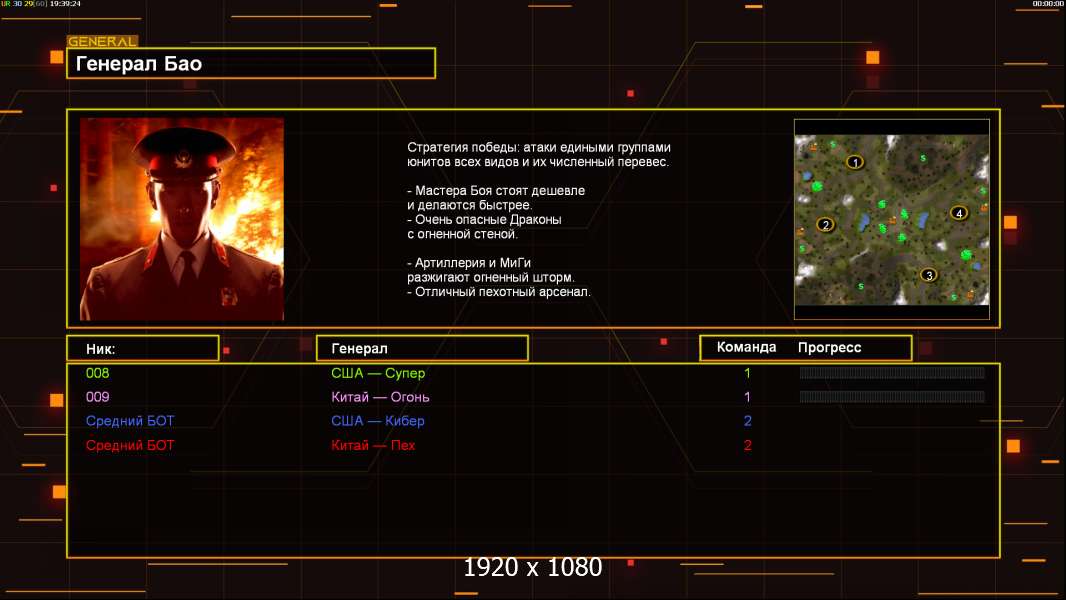This screenshot has width=1066, height=600.
Task: Click the "Прогресс" column header
Action: tap(829, 347)
